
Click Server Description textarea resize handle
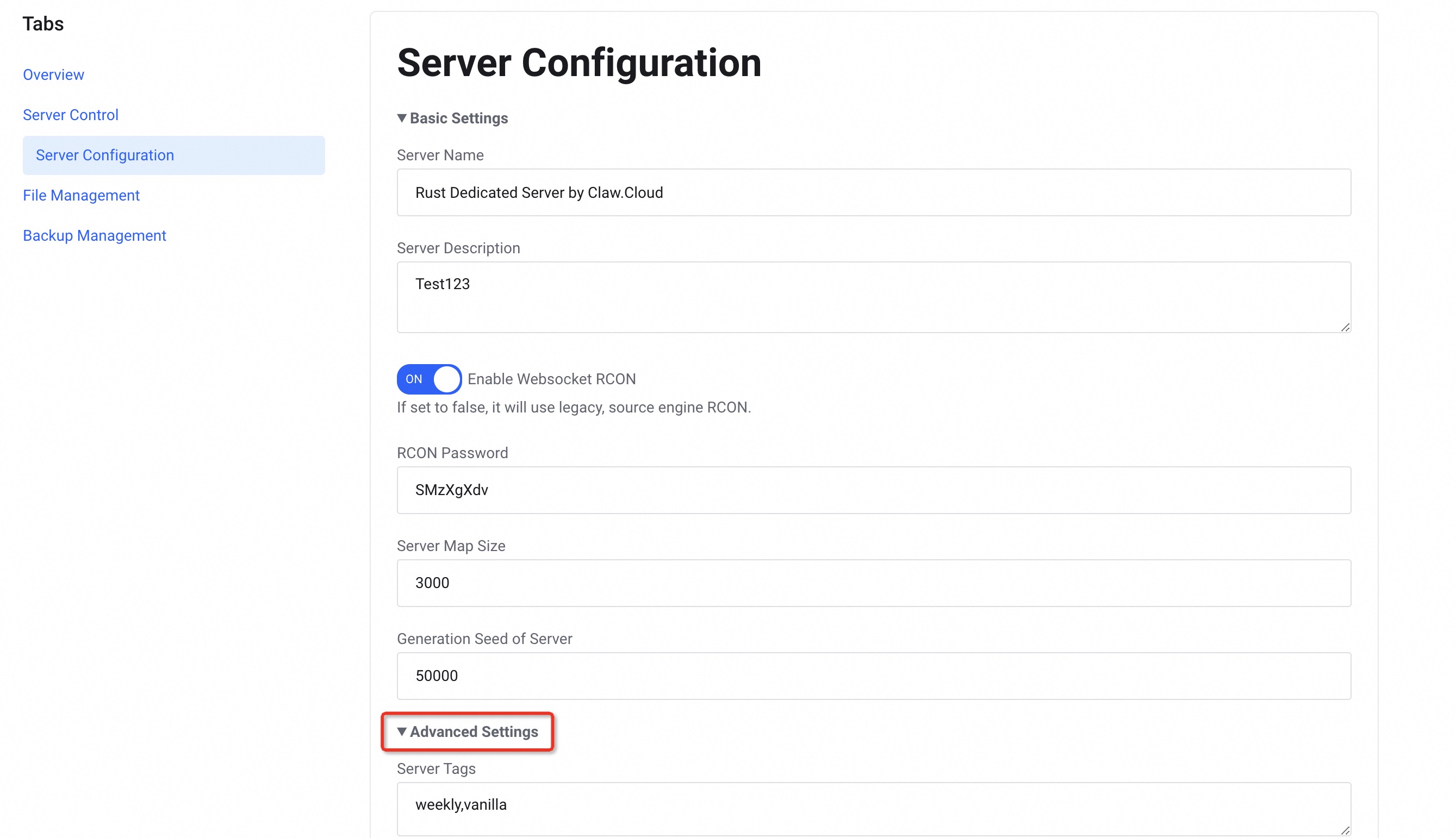point(1345,328)
